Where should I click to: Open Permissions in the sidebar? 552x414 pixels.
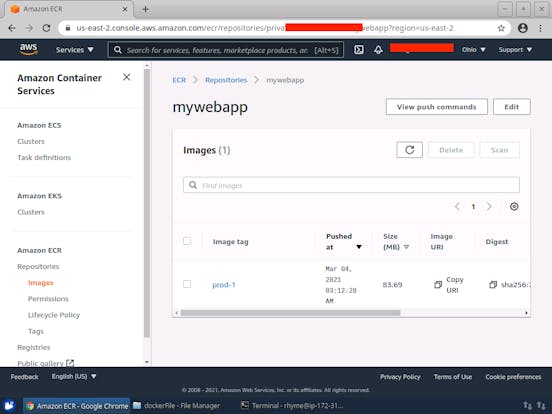click(48, 299)
